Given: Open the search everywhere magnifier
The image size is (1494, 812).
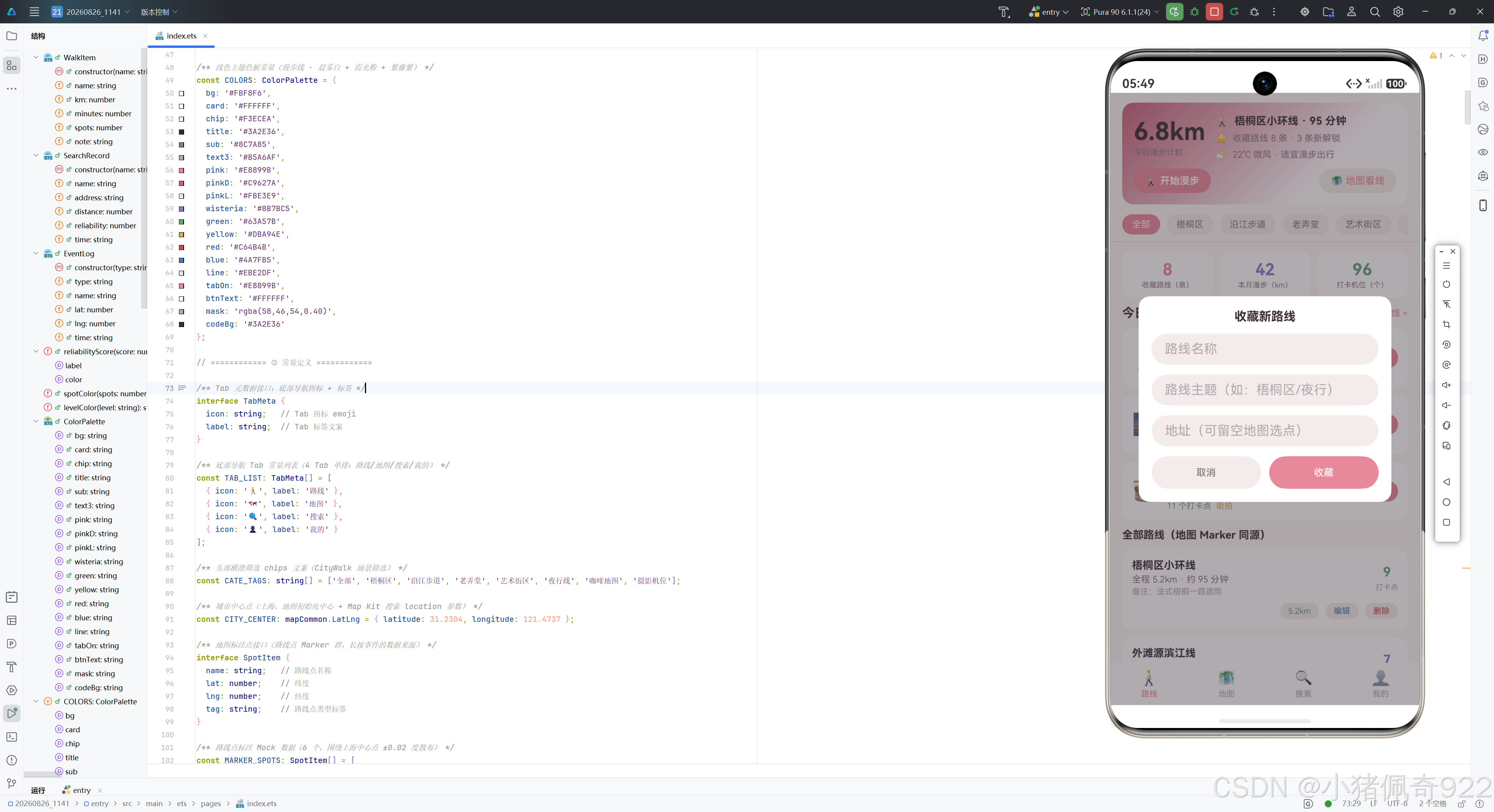Looking at the screenshot, I should coord(1375,12).
